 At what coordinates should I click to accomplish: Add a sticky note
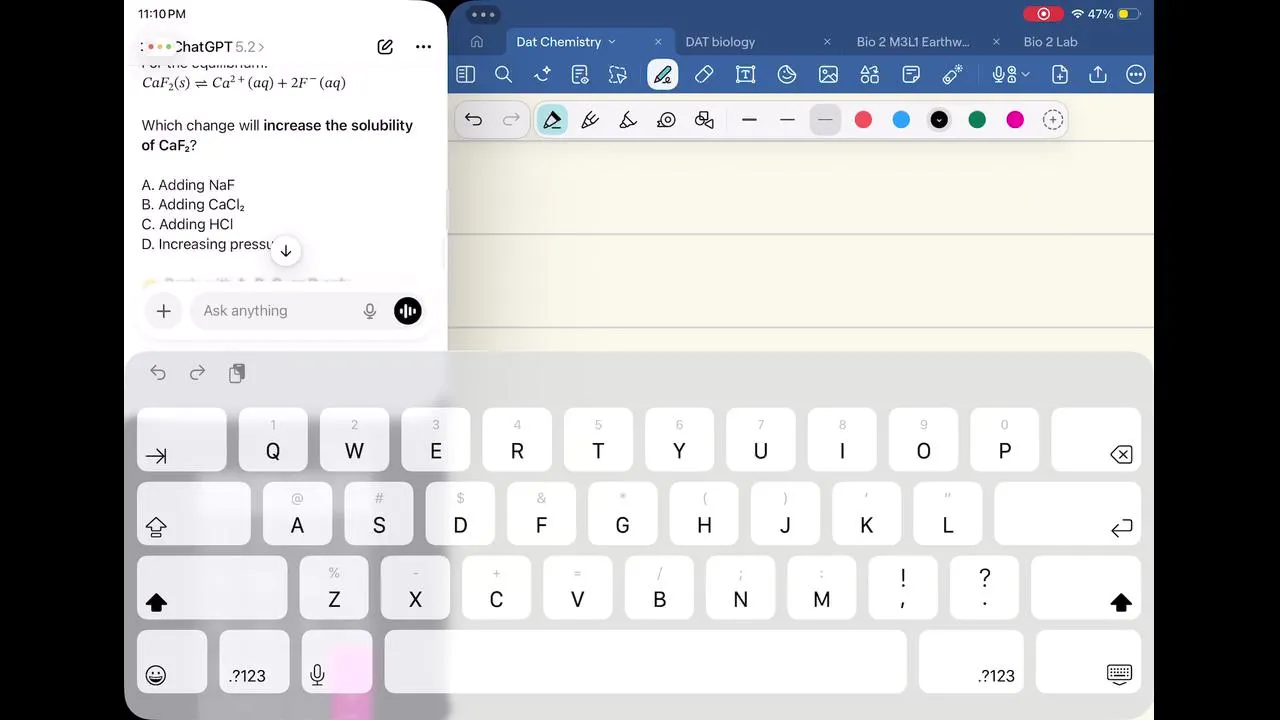coord(911,75)
